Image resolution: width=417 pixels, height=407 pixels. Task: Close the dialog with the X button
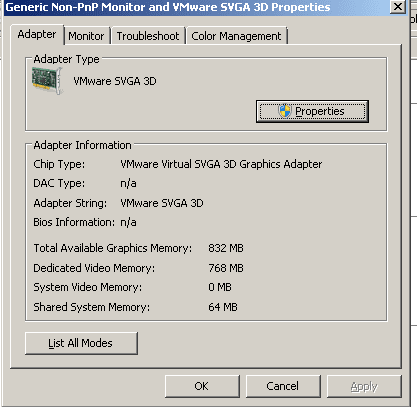(x=398, y=7)
